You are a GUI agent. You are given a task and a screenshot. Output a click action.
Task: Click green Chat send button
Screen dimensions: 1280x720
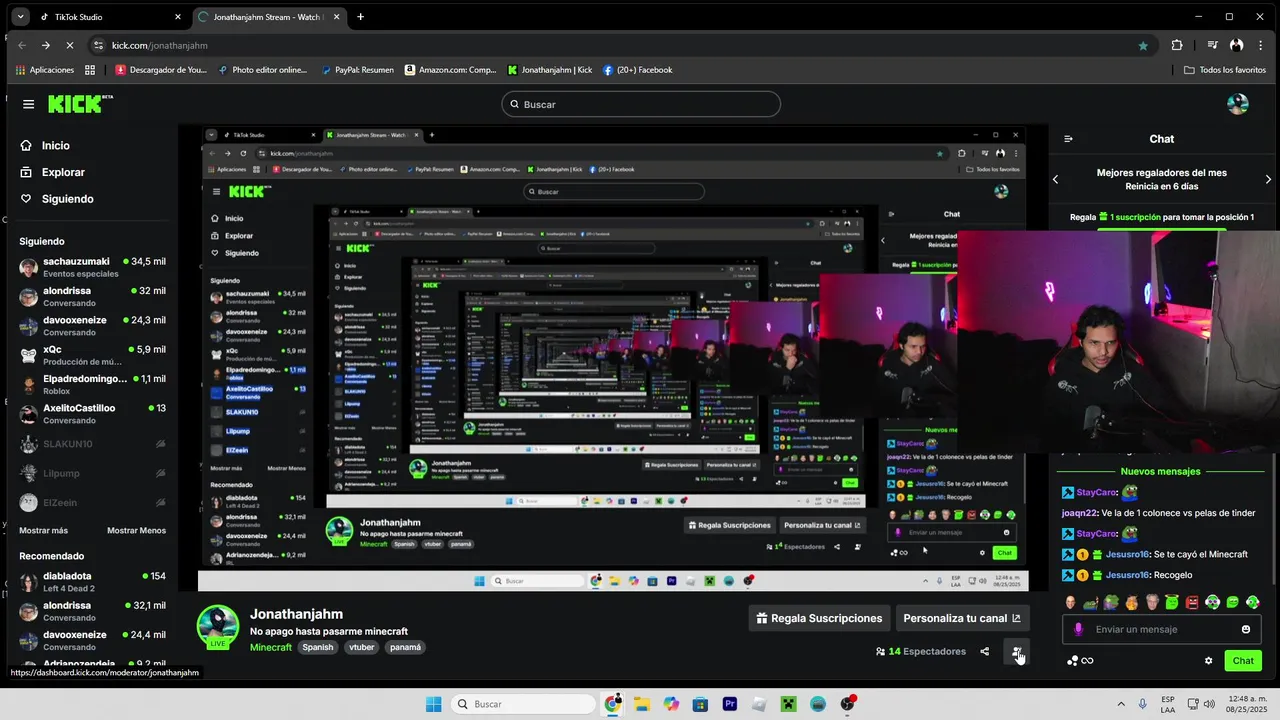1243,661
